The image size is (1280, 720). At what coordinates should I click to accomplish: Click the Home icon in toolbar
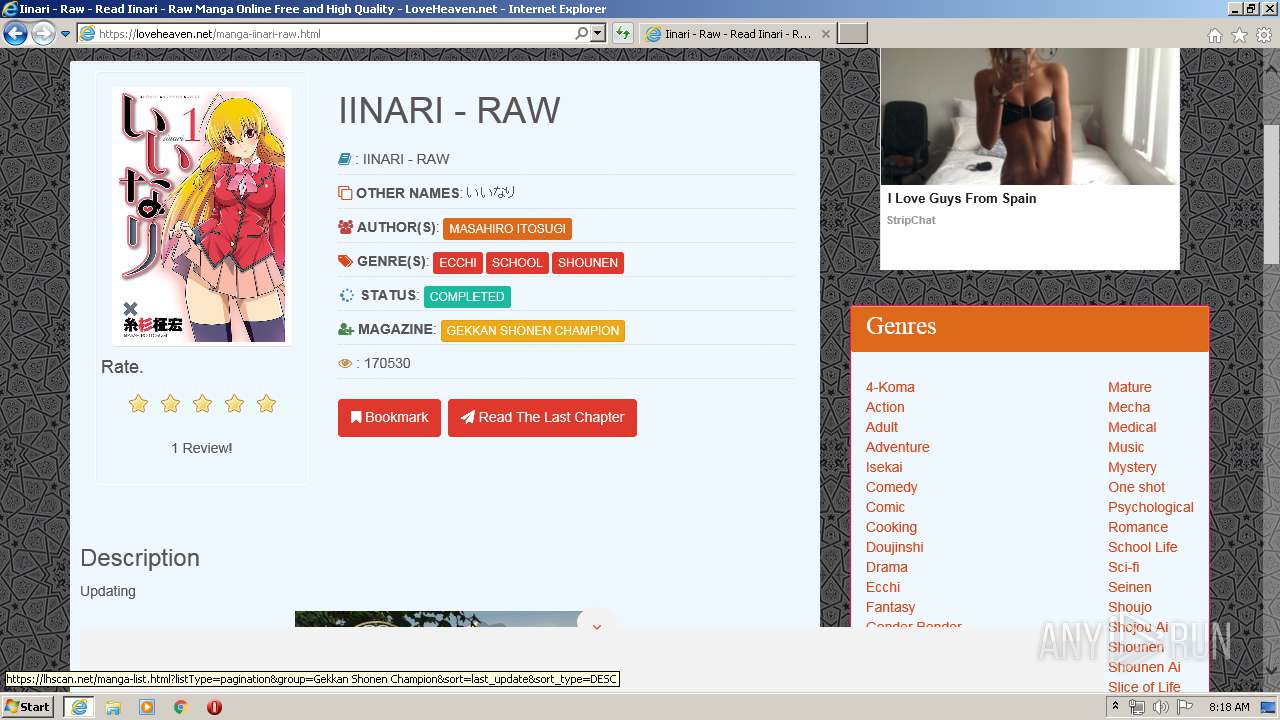(1214, 34)
